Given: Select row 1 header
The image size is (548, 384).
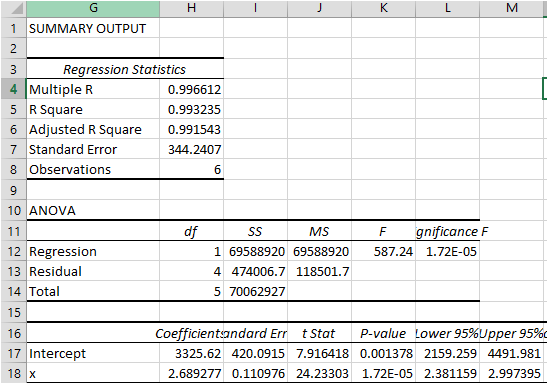Looking at the screenshot, I should pos(14,28).
